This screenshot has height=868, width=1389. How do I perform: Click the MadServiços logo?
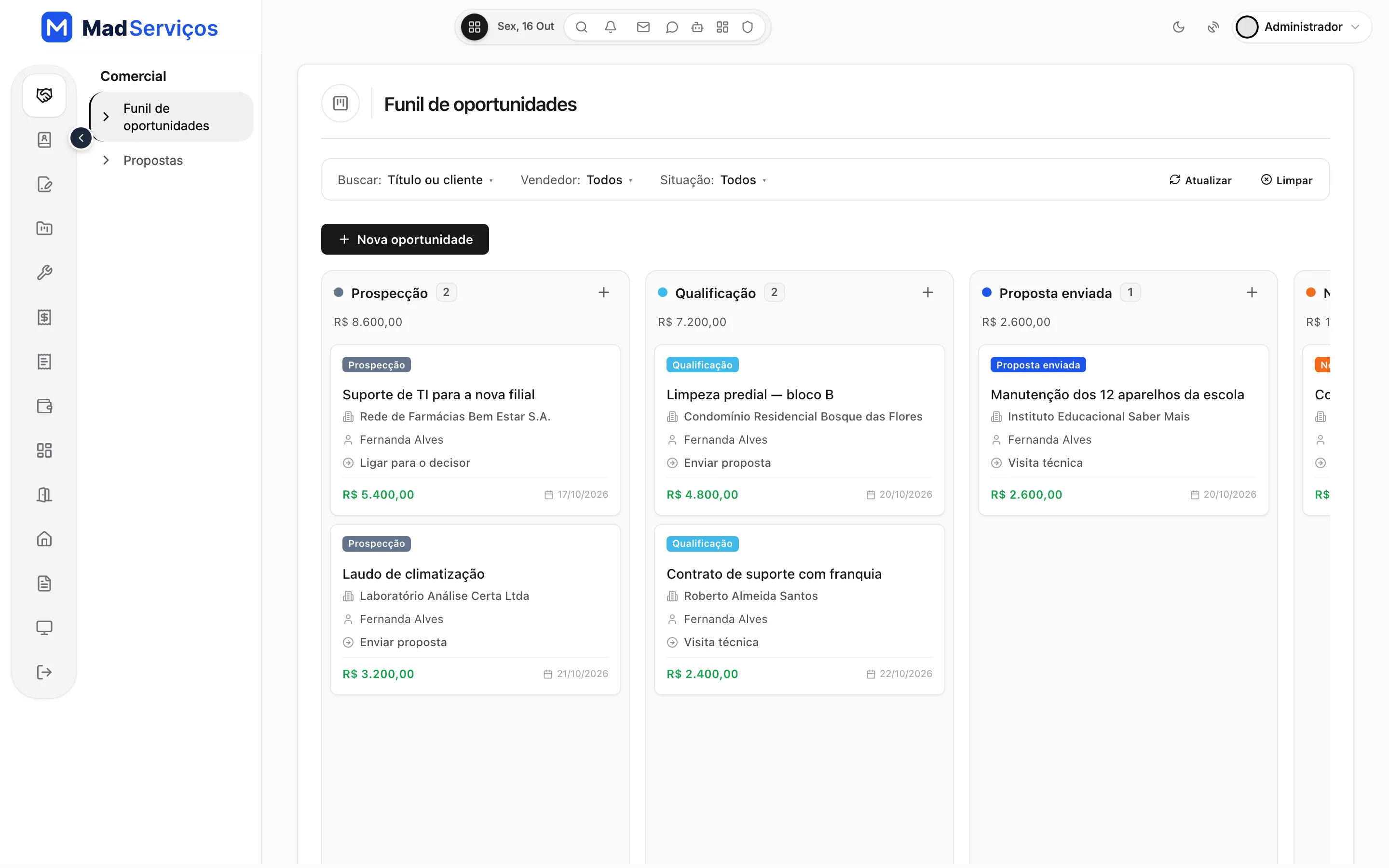(130, 27)
